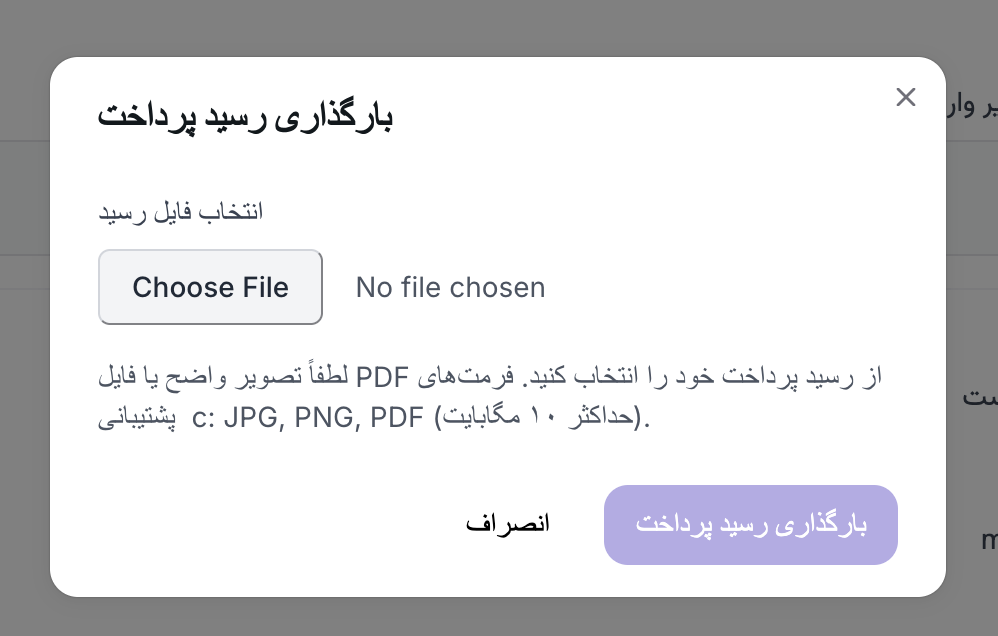Click the 'No file chosen' status text
The height and width of the screenshot is (636, 998).
(x=450, y=287)
